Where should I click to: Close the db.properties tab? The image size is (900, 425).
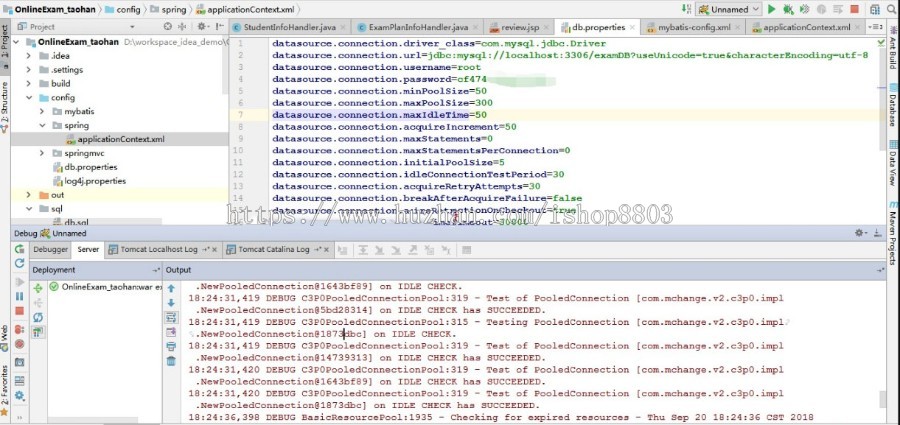coord(632,27)
